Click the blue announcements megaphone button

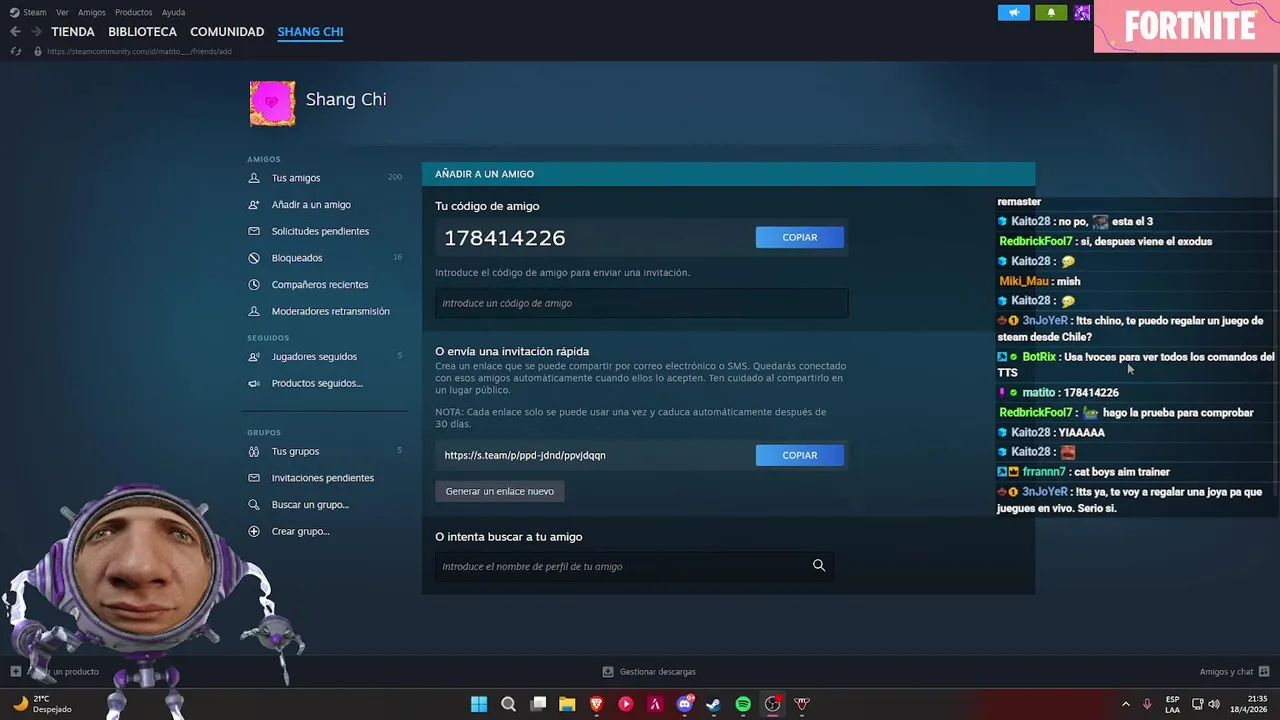click(1013, 13)
